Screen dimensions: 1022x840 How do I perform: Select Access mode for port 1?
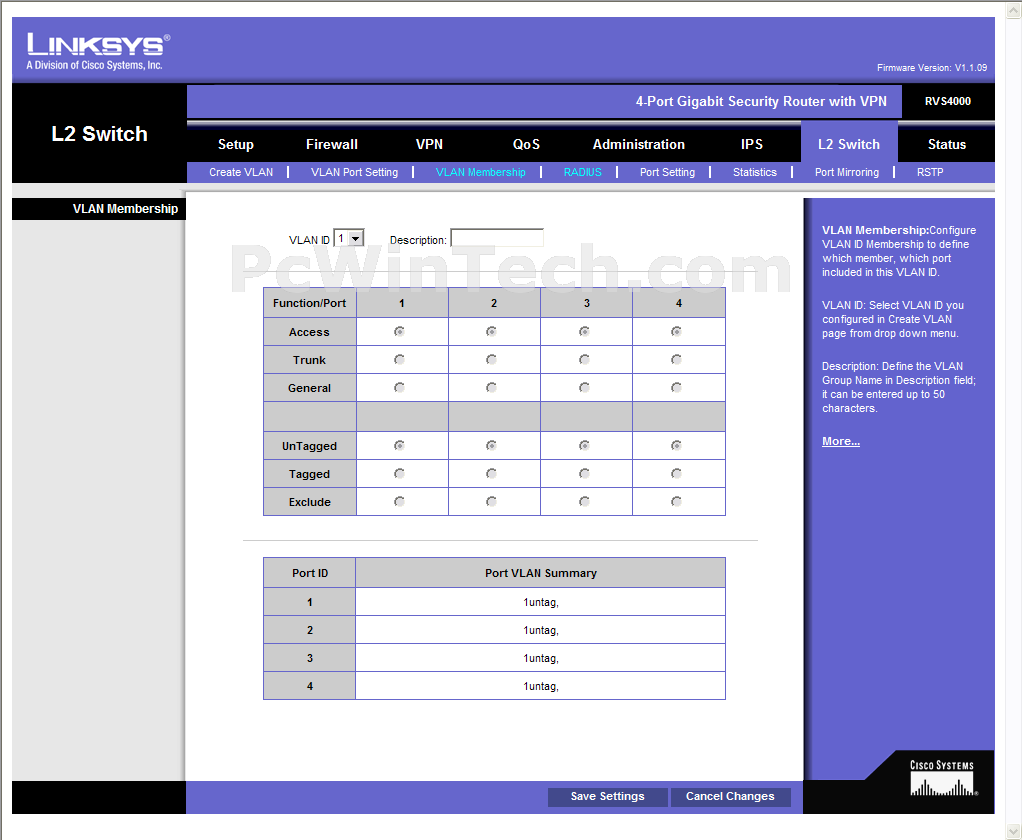point(400,332)
